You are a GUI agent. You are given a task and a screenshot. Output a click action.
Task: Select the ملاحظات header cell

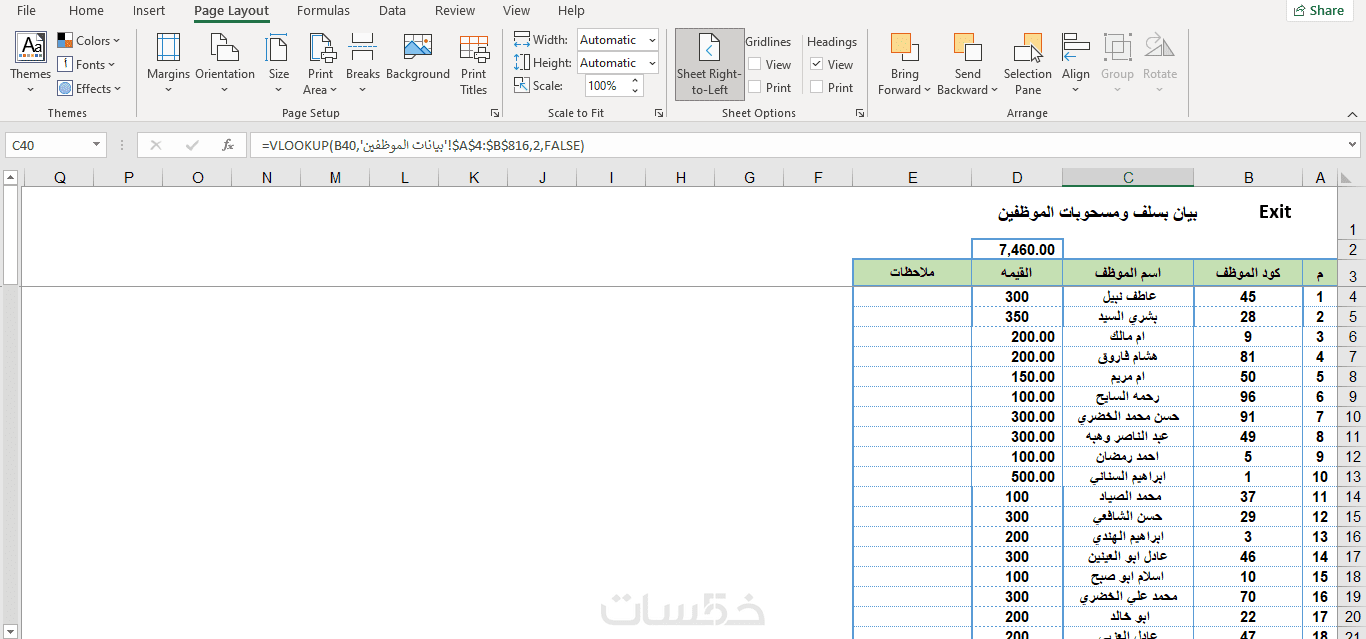912,273
